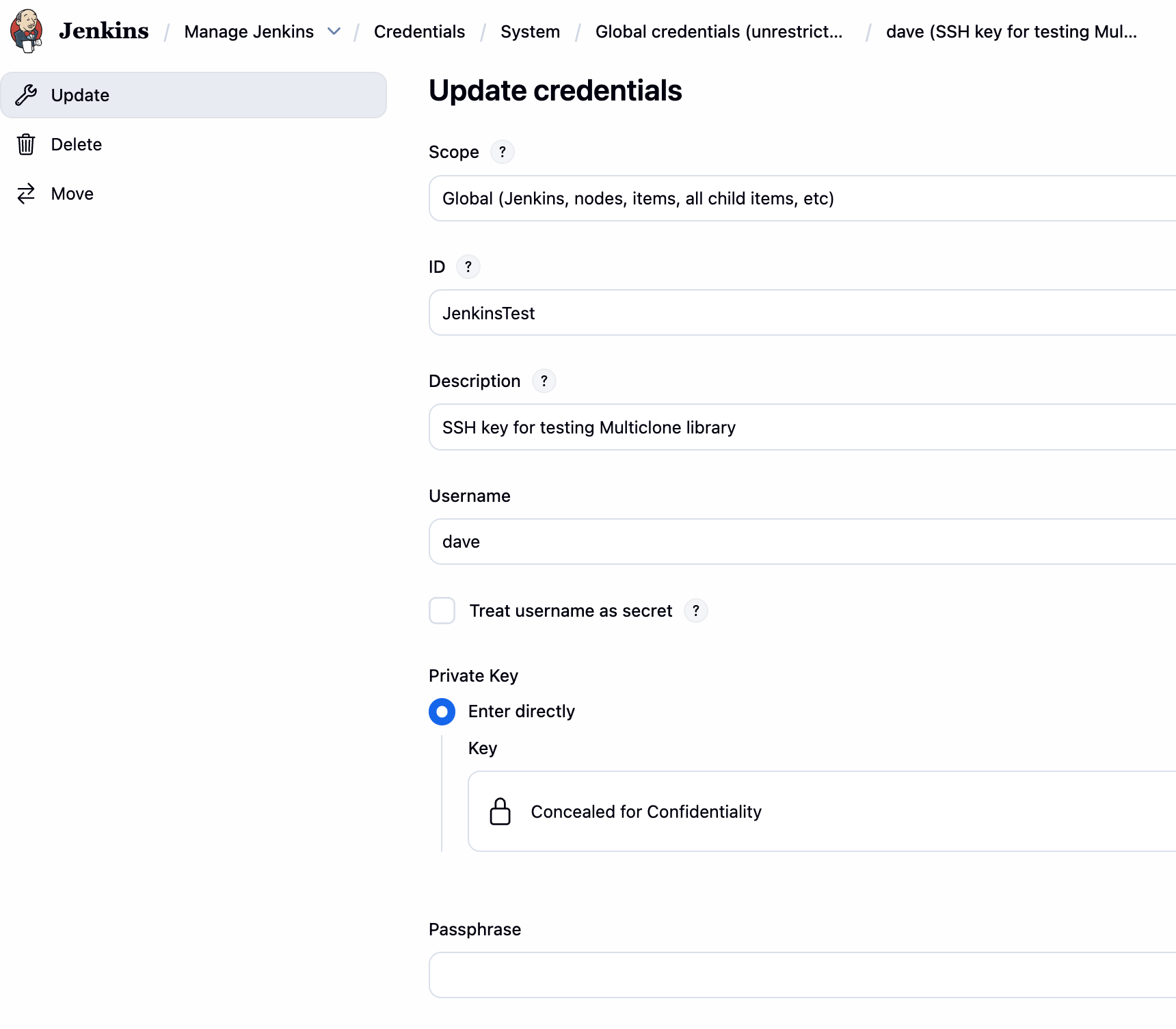This screenshot has height=1029, width=1176.
Task: Click the Jenkins butler logo icon
Action: (27, 31)
